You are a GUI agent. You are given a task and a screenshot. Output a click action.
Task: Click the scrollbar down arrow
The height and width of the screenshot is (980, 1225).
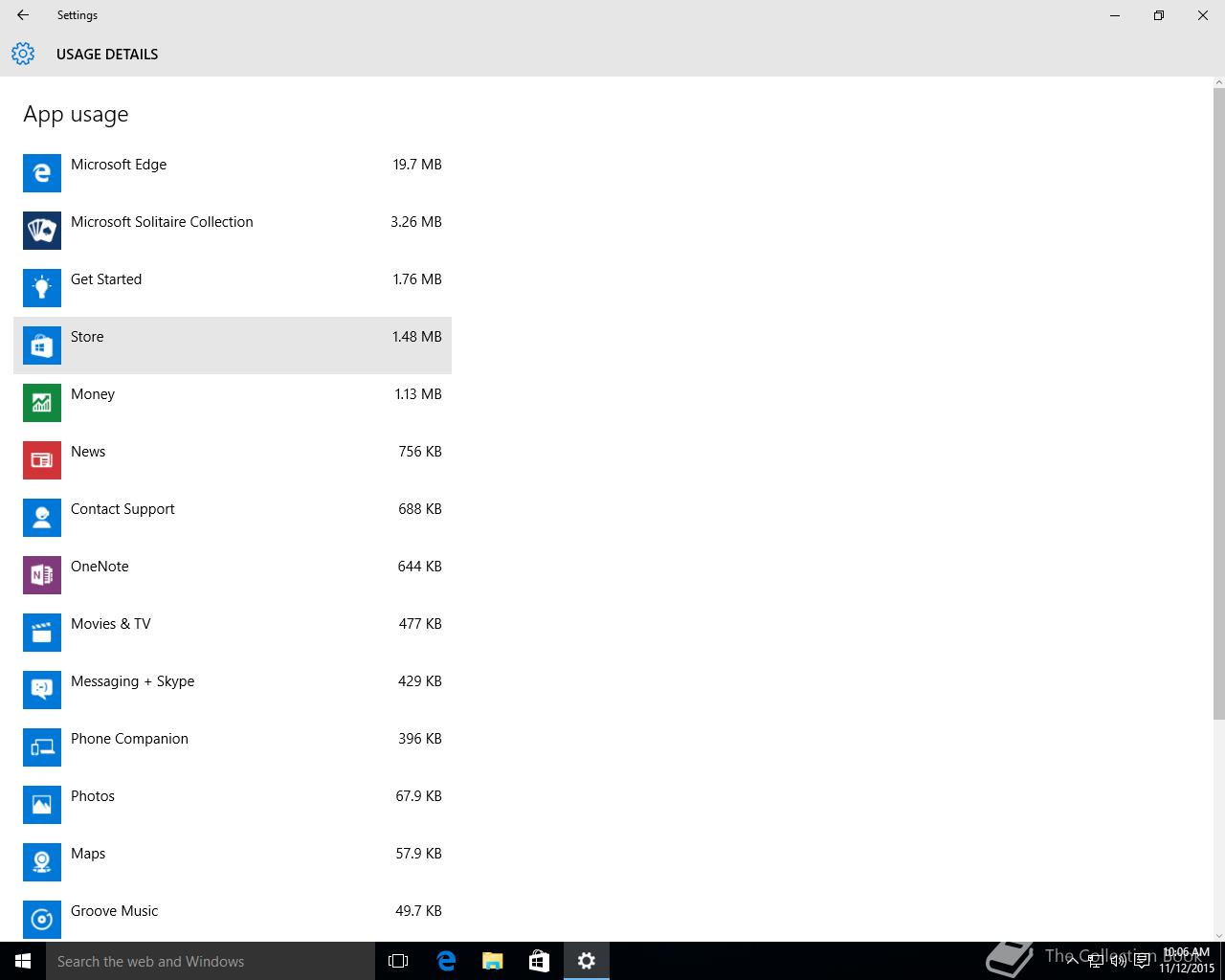[1218, 935]
